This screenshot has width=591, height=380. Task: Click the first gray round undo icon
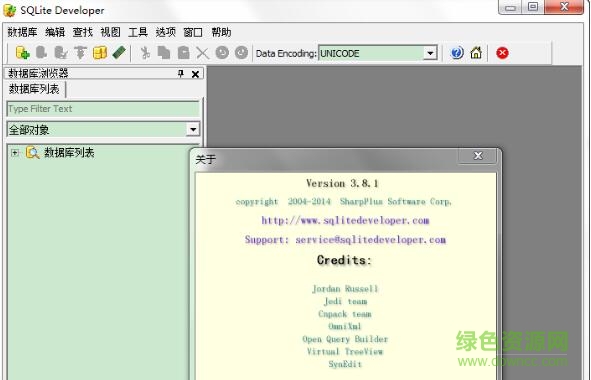click(x=222, y=52)
